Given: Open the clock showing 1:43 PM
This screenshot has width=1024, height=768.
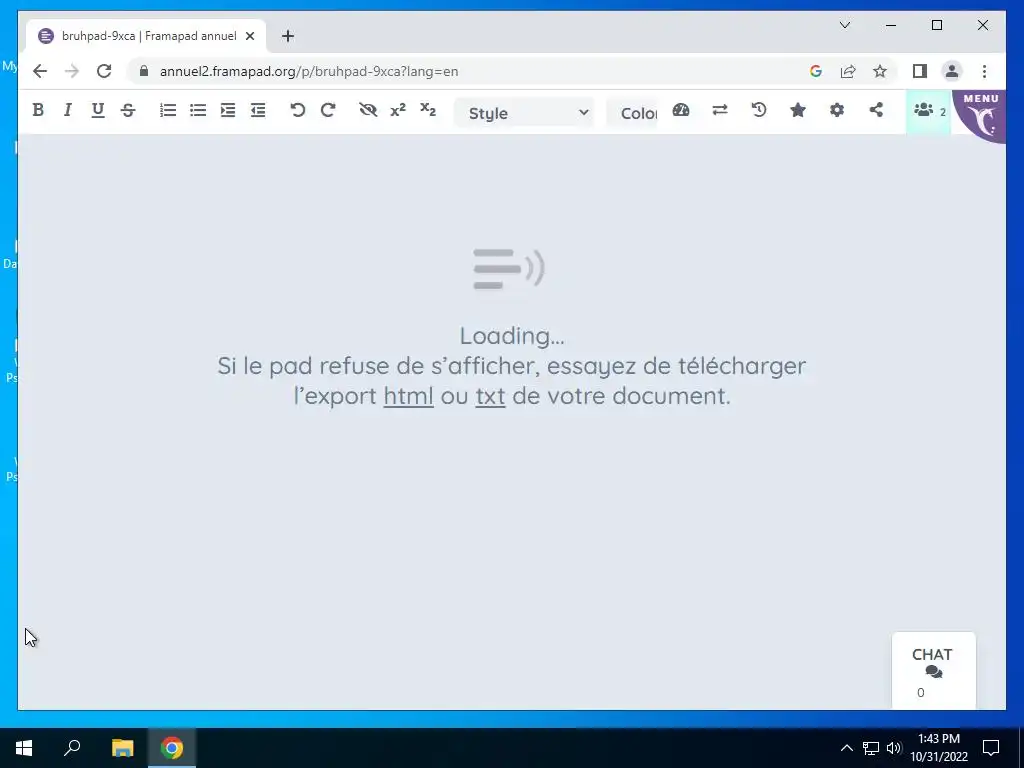Looking at the screenshot, I should [x=939, y=748].
